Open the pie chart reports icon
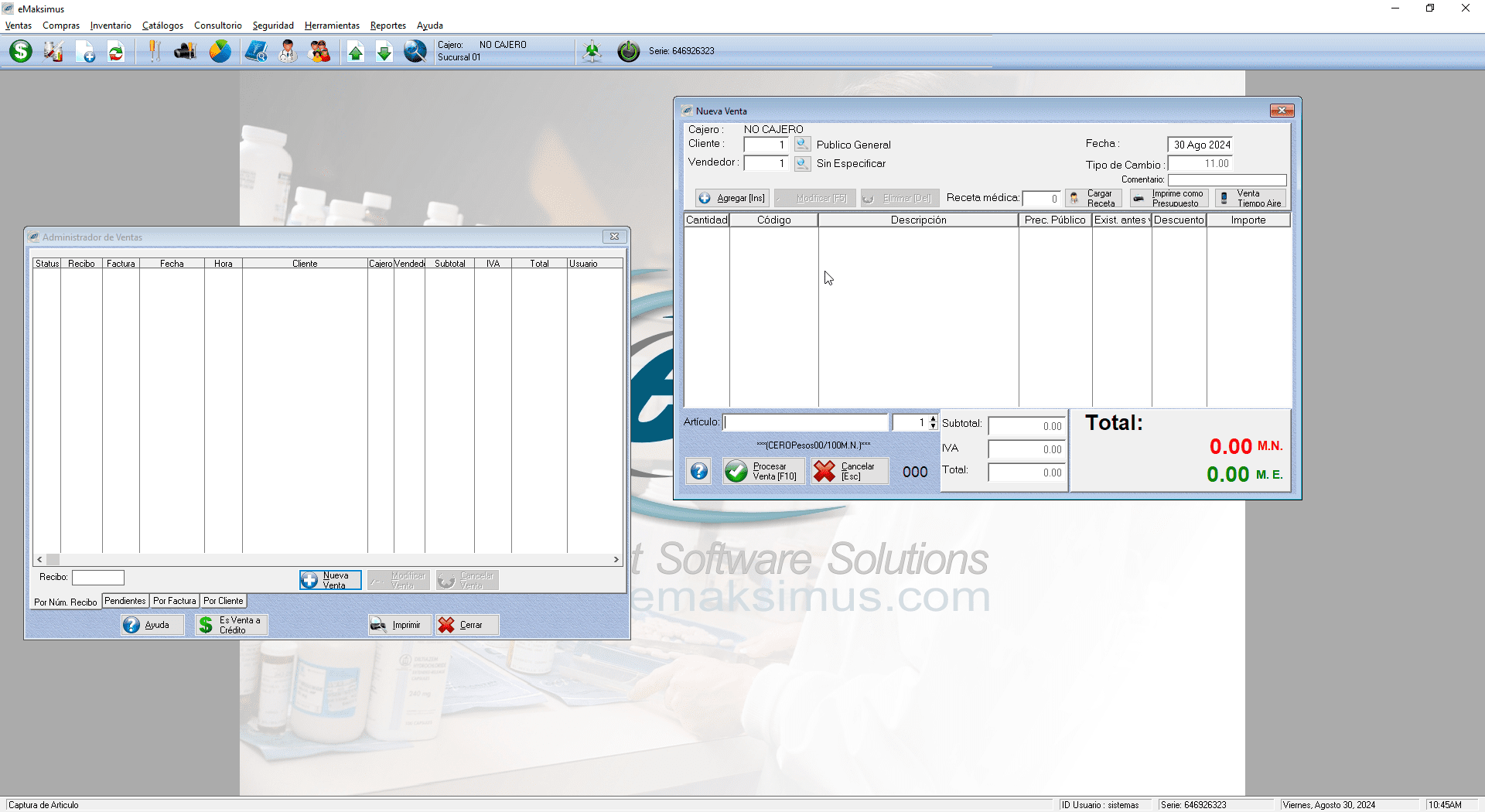 pos(220,52)
